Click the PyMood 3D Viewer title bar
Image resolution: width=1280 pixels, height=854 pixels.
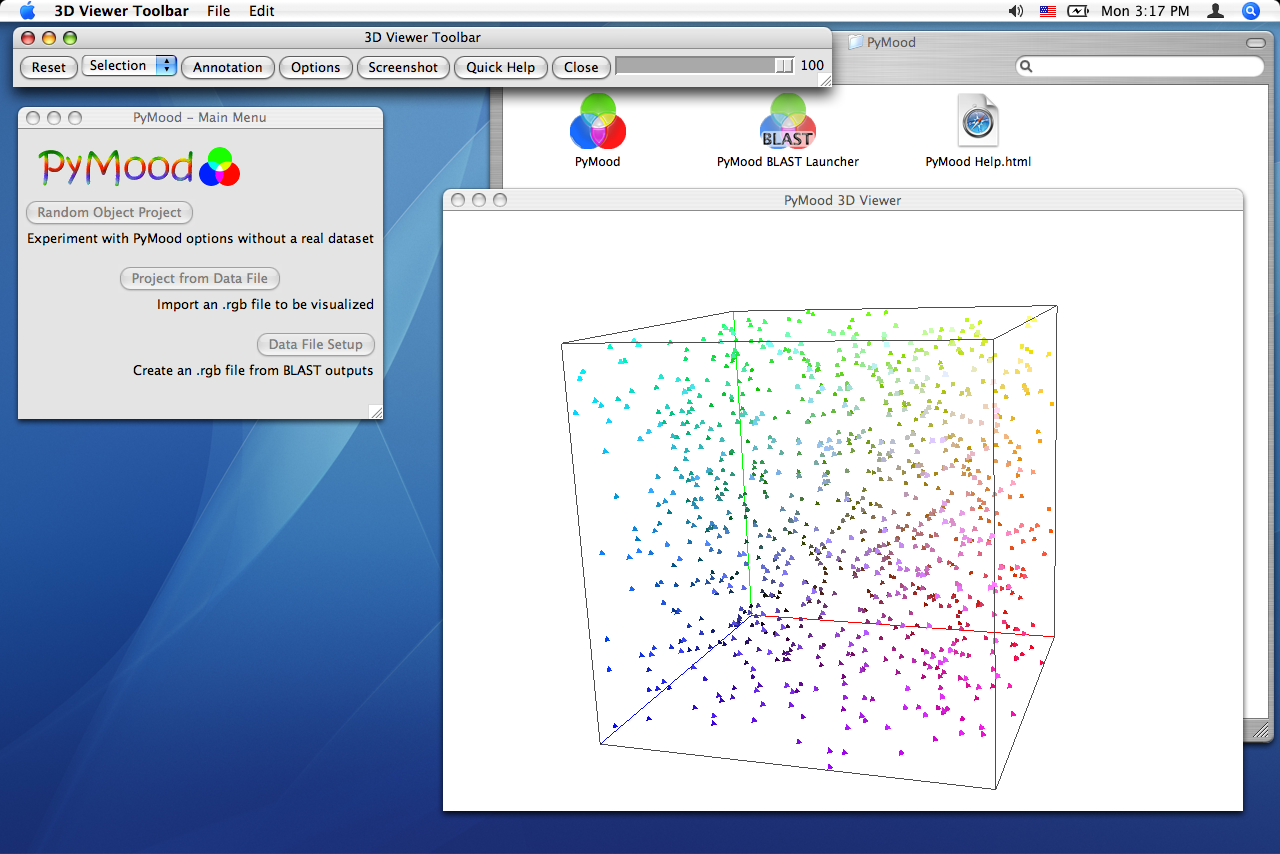843,200
